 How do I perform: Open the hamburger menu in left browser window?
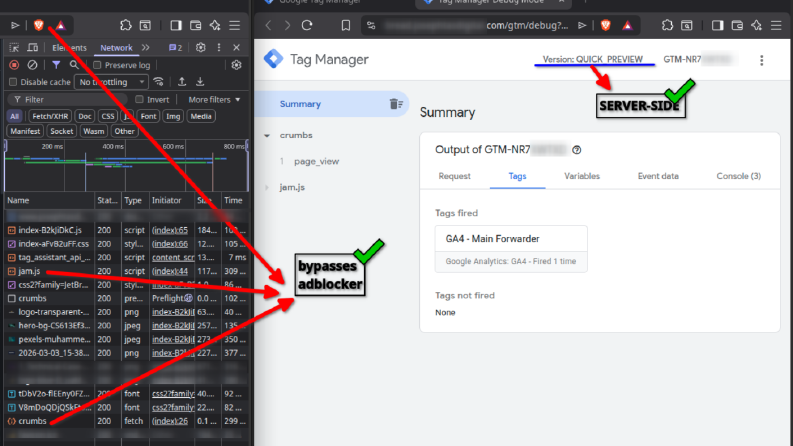235,25
